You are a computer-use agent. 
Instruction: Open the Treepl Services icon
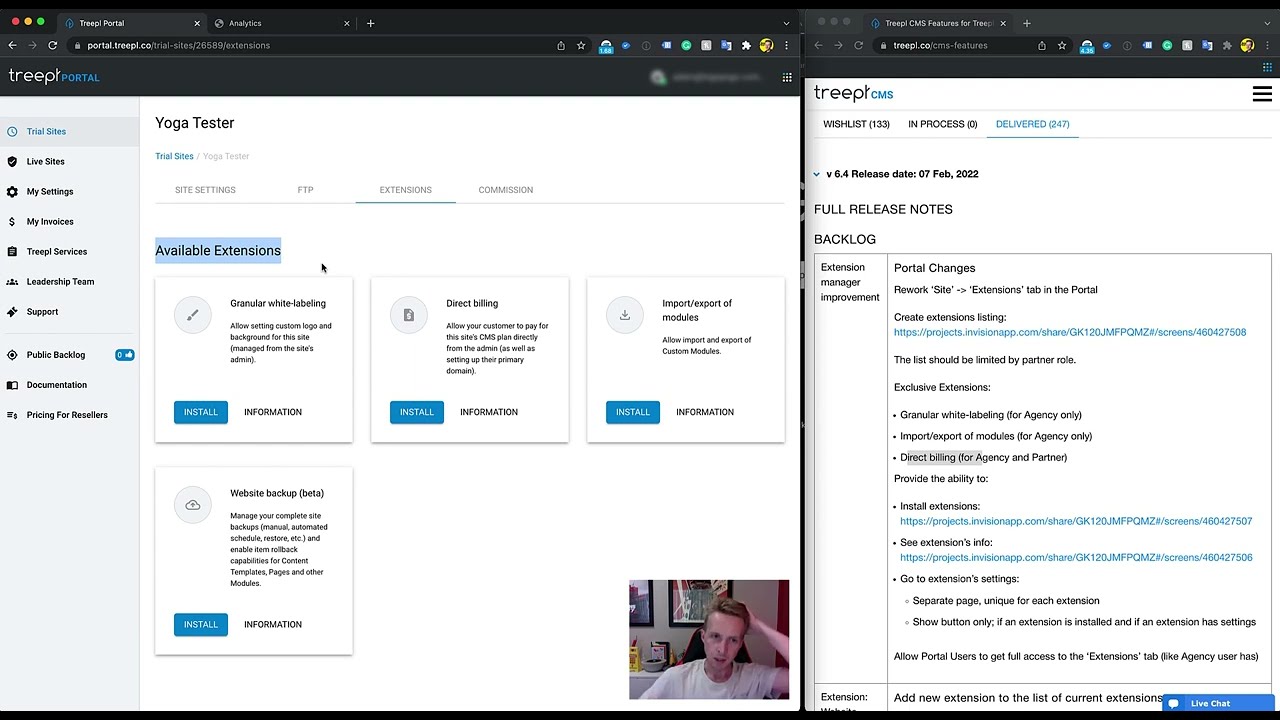point(12,251)
